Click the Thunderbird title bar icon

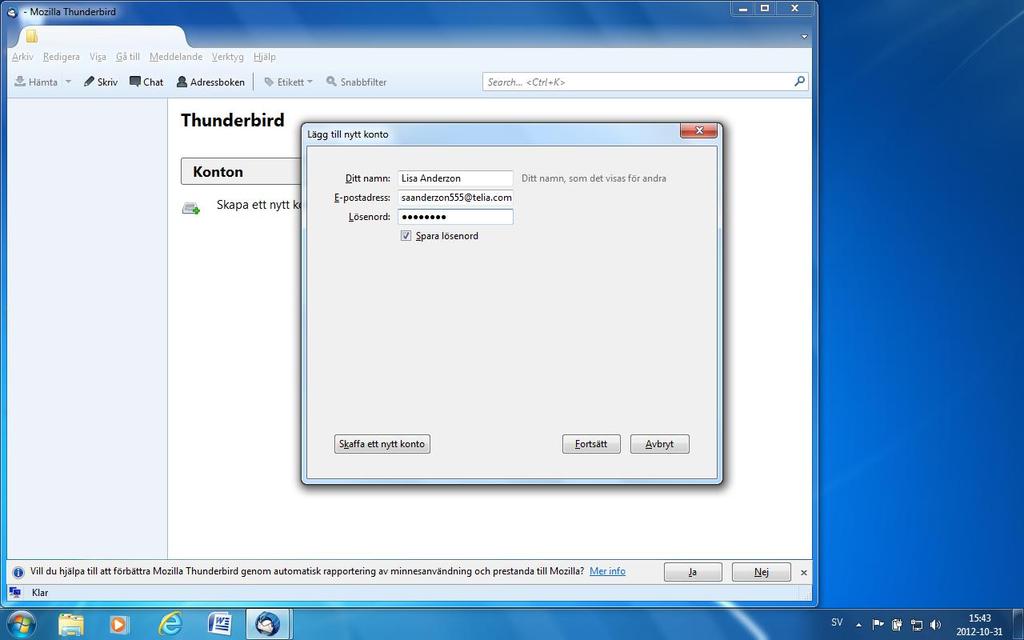point(12,12)
